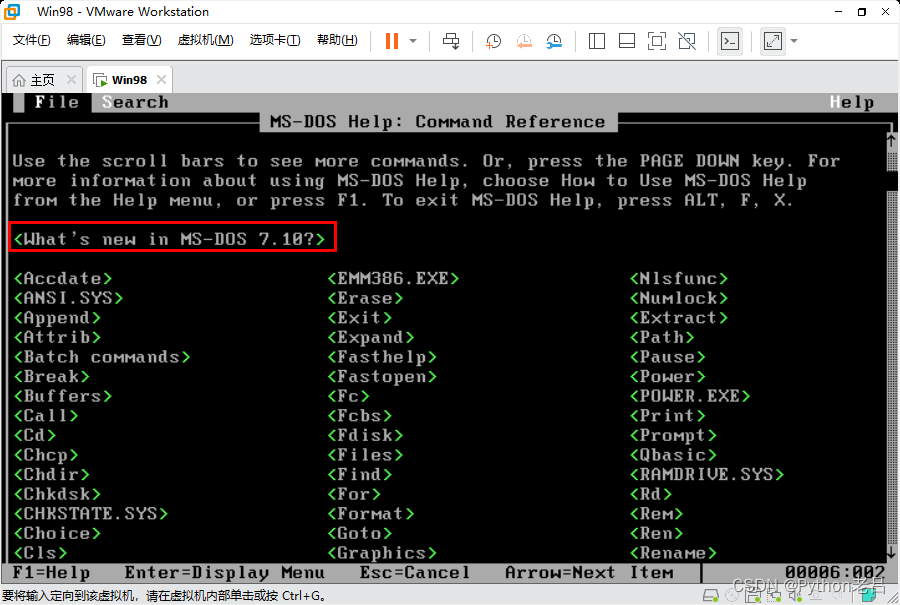The image size is (900, 605).
Task: Click the scroll down arrow in DOS Help
Action: pos(891,553)
